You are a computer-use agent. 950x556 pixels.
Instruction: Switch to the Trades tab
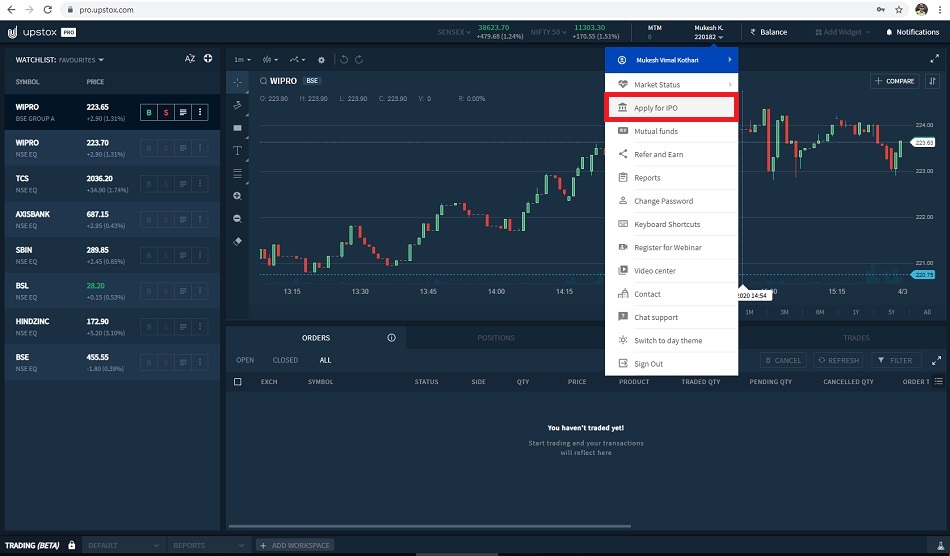[856, 338]
